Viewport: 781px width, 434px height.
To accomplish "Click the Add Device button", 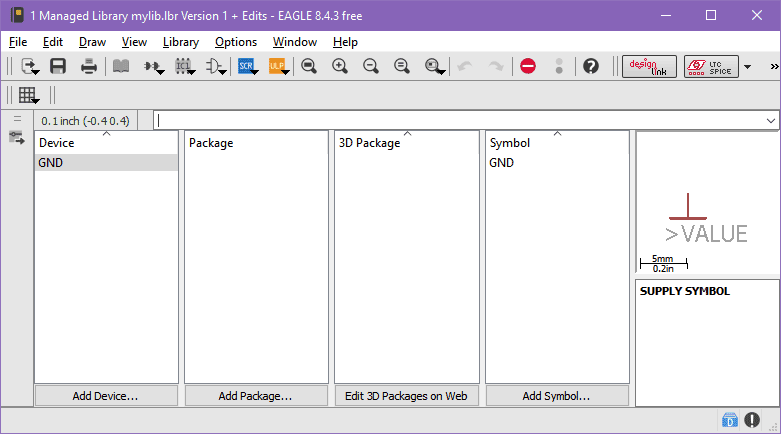I will point(106,396).
